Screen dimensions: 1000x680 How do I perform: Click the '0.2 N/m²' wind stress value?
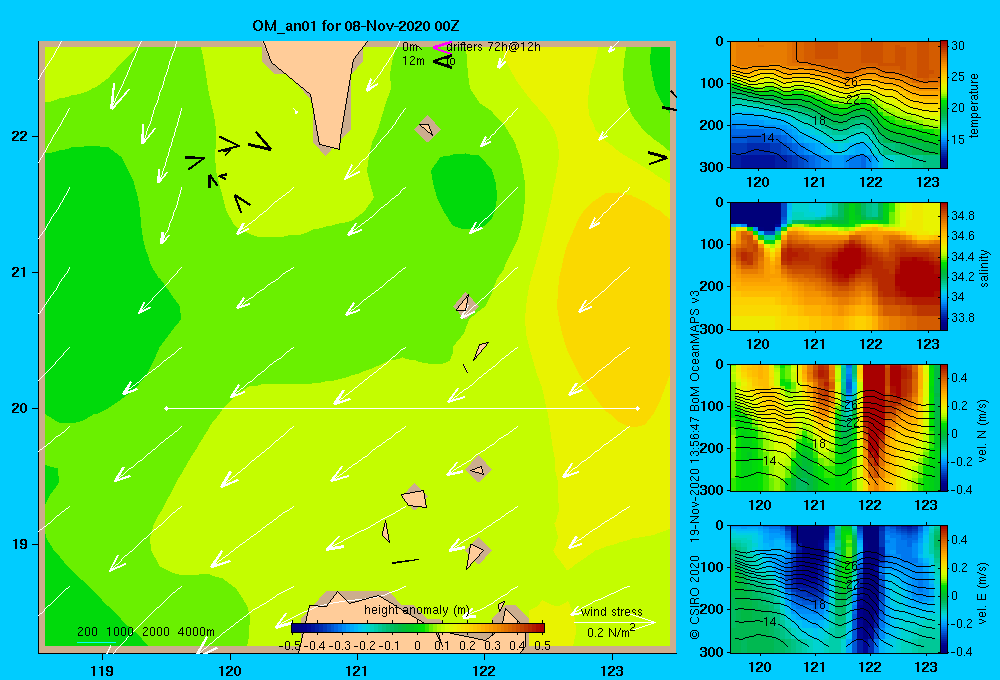[x=611, y=632]
